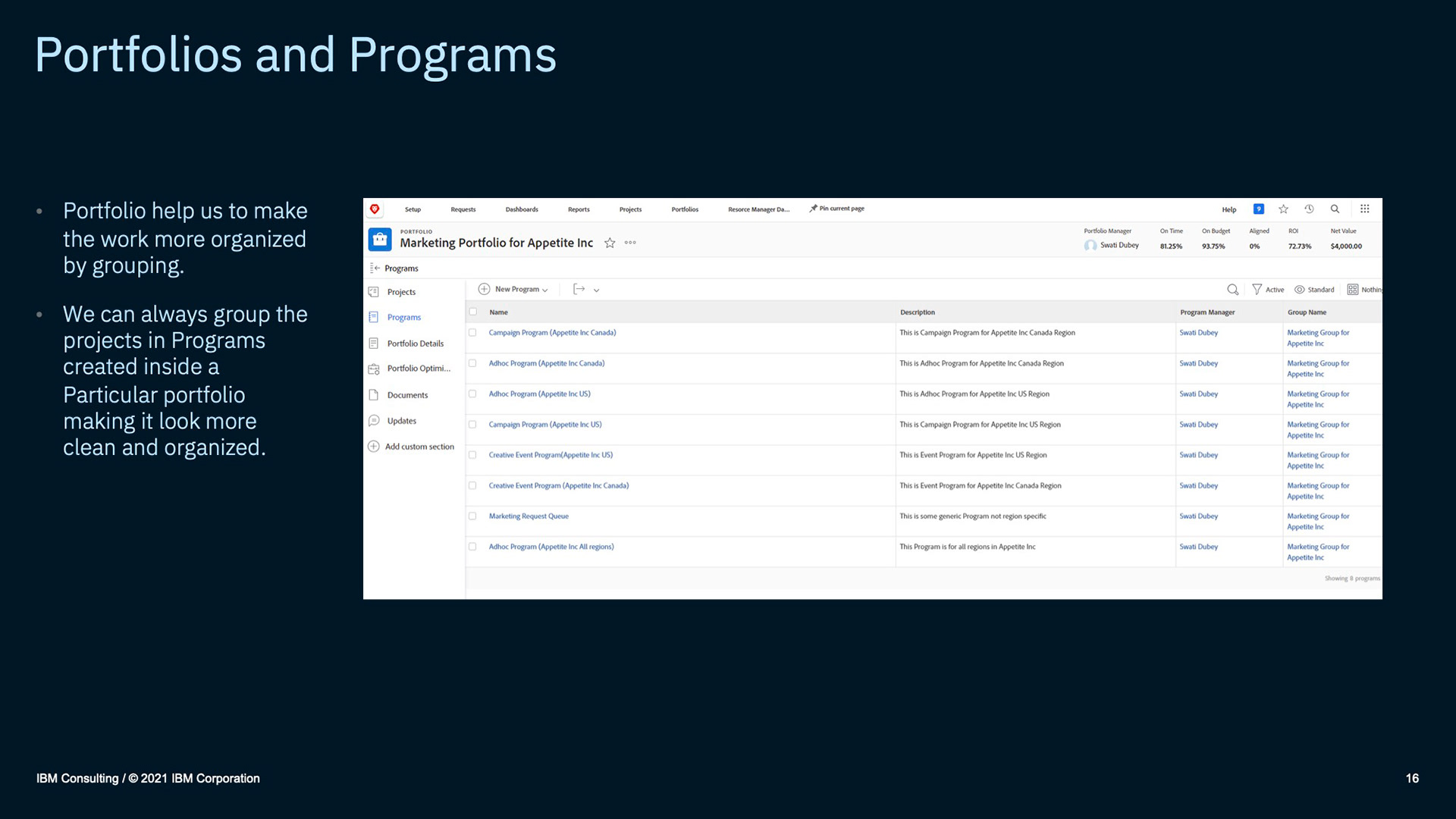
Task: Open Adhoc Program (Appetite Inc US) link
Action: click(x=539, y=394)
